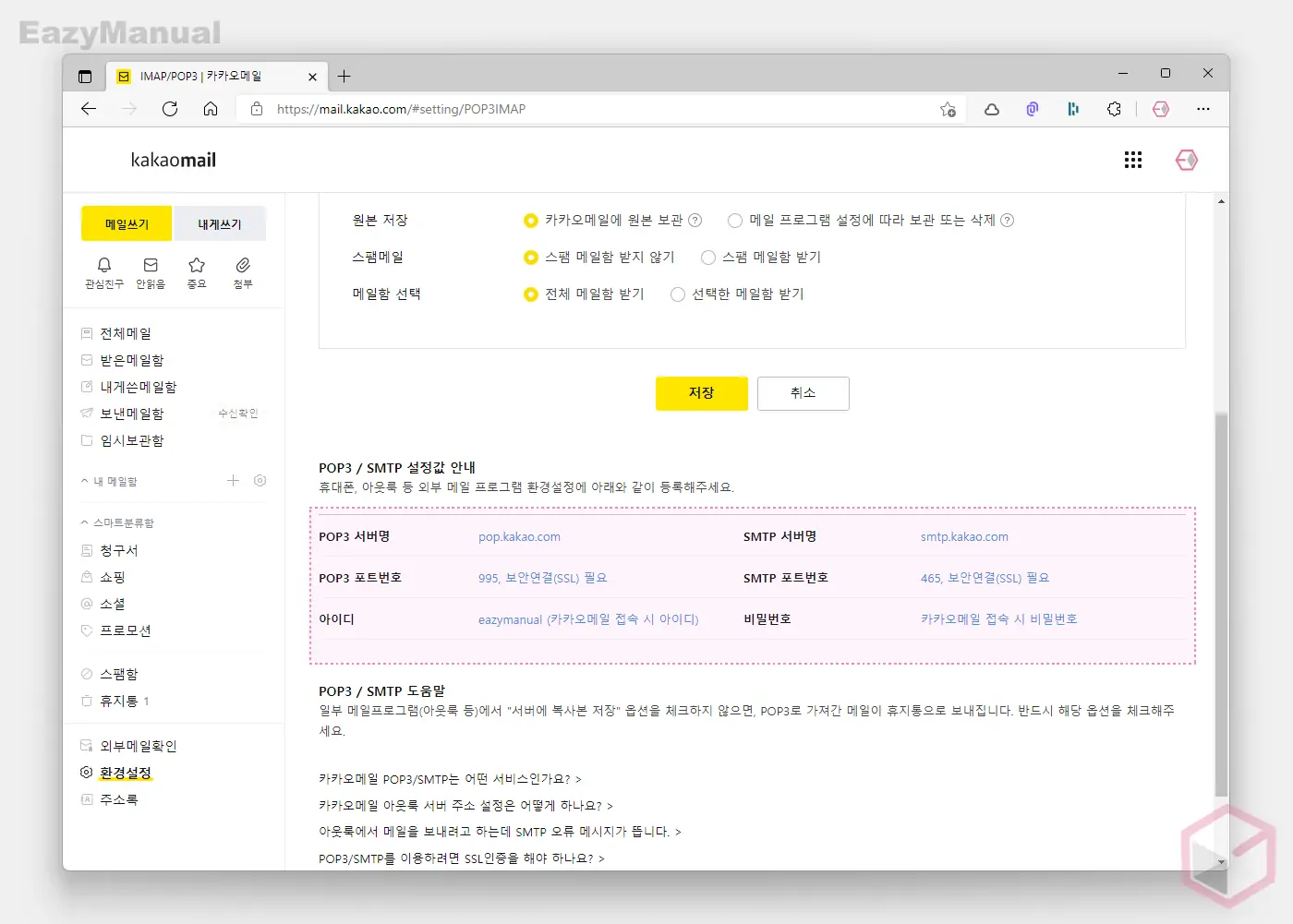Open 소셜 smart folder
Screen dimensions: 1293x924
click(x=113, y=604)
